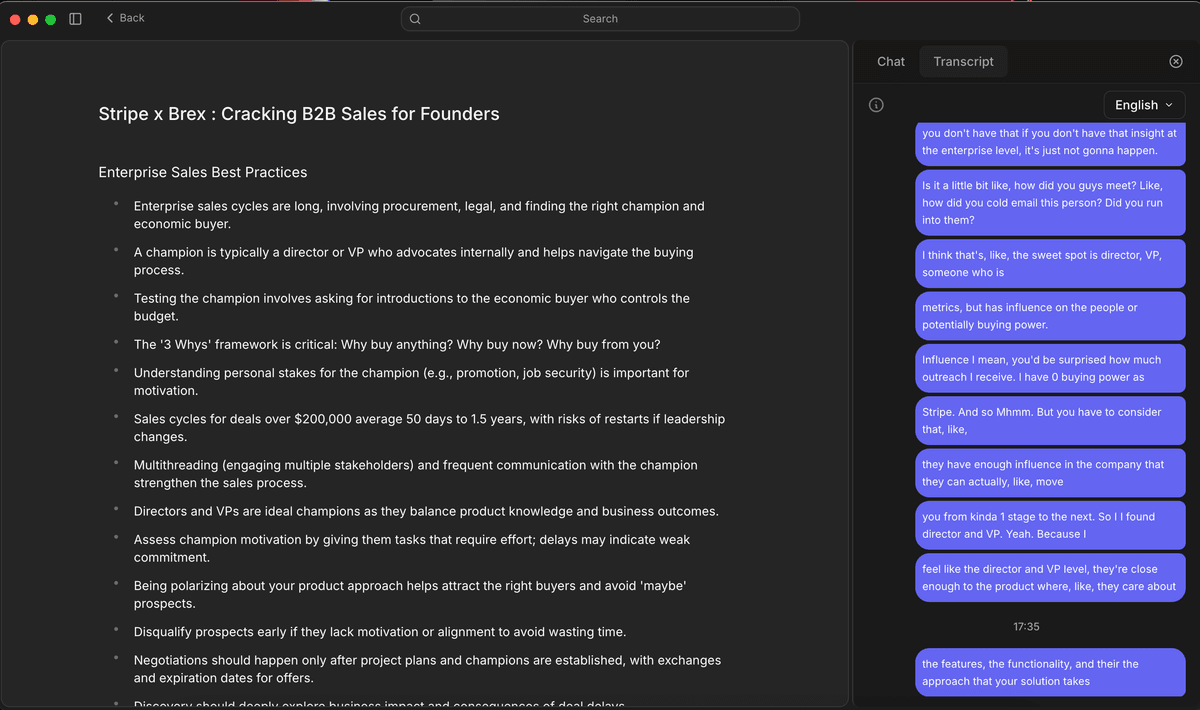Click transcript bubble 'you don't have that'
This screenshot has width=1200, height=710.
[x=1050, y=142]
